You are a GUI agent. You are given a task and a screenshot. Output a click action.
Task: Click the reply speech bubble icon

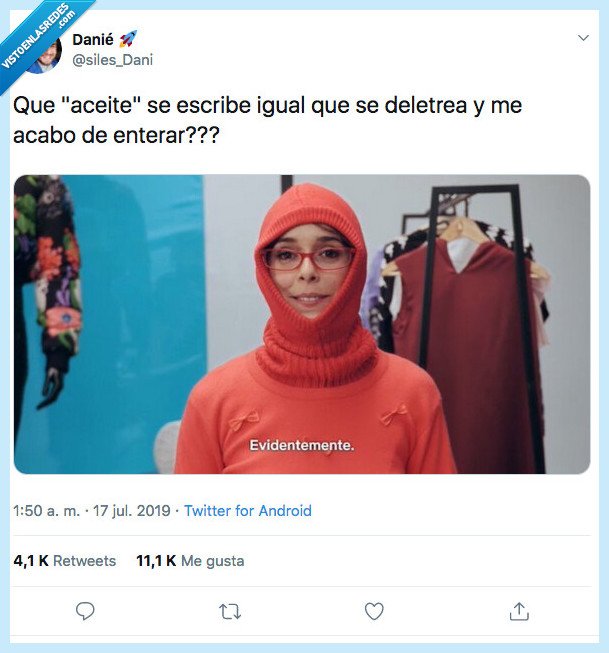[x=85, y=611]
